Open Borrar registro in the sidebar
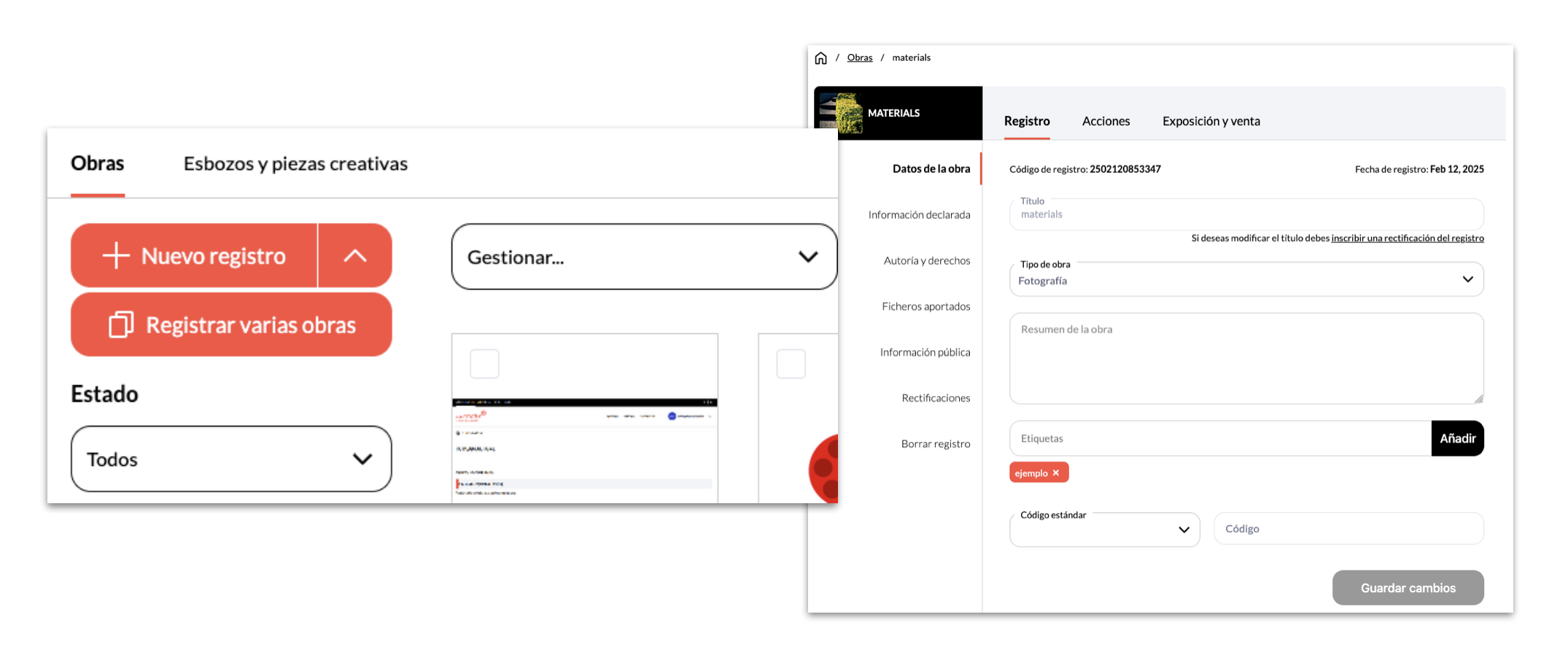Screen dimensions: 1568x652 click(x=935, y=444)
